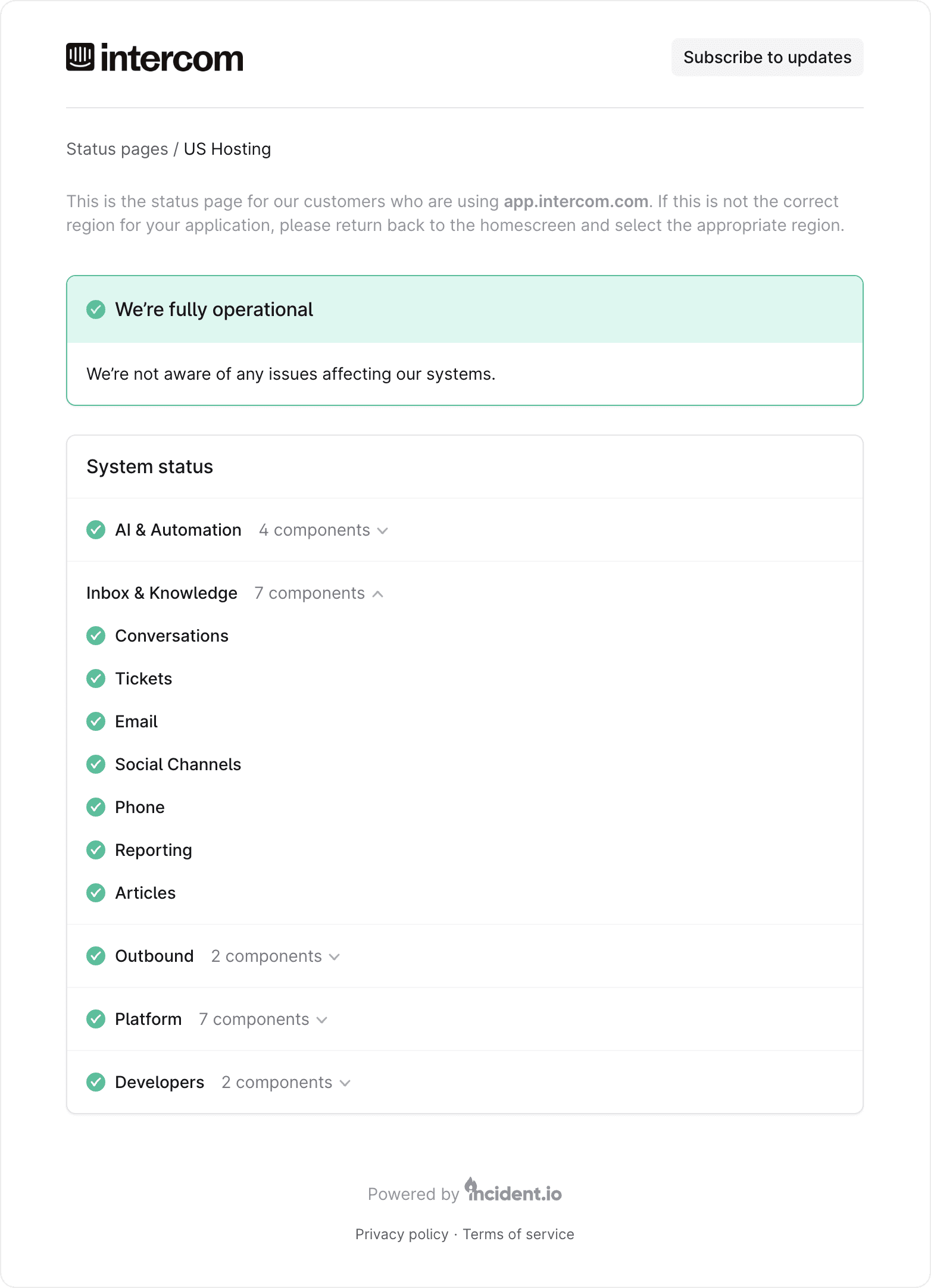Click the status icon for Social Channels
This screenshot has width=931, height=1288.
point(96,764)
